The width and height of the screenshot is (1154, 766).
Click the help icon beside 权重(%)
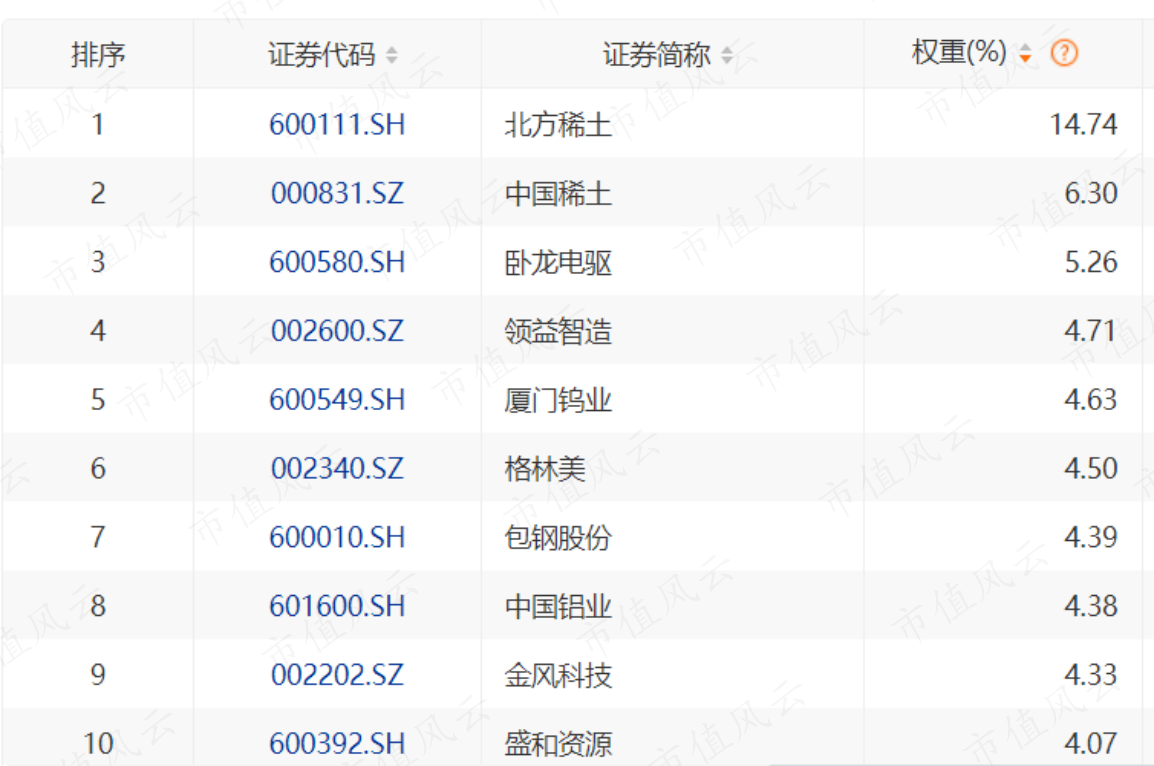tap(1064, 53)
